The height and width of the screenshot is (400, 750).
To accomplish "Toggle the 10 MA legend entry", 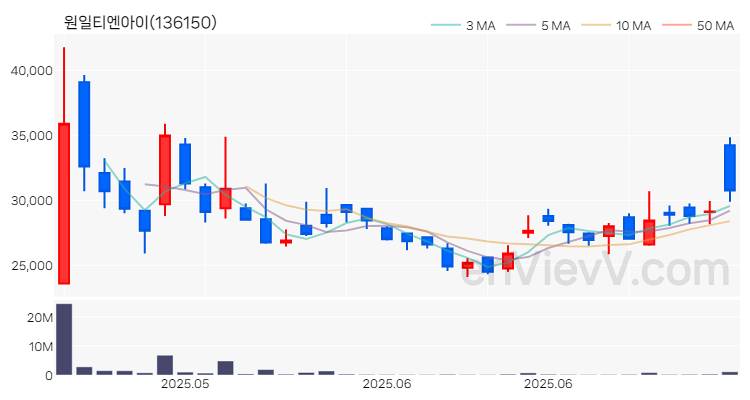I will pos(617,25).
